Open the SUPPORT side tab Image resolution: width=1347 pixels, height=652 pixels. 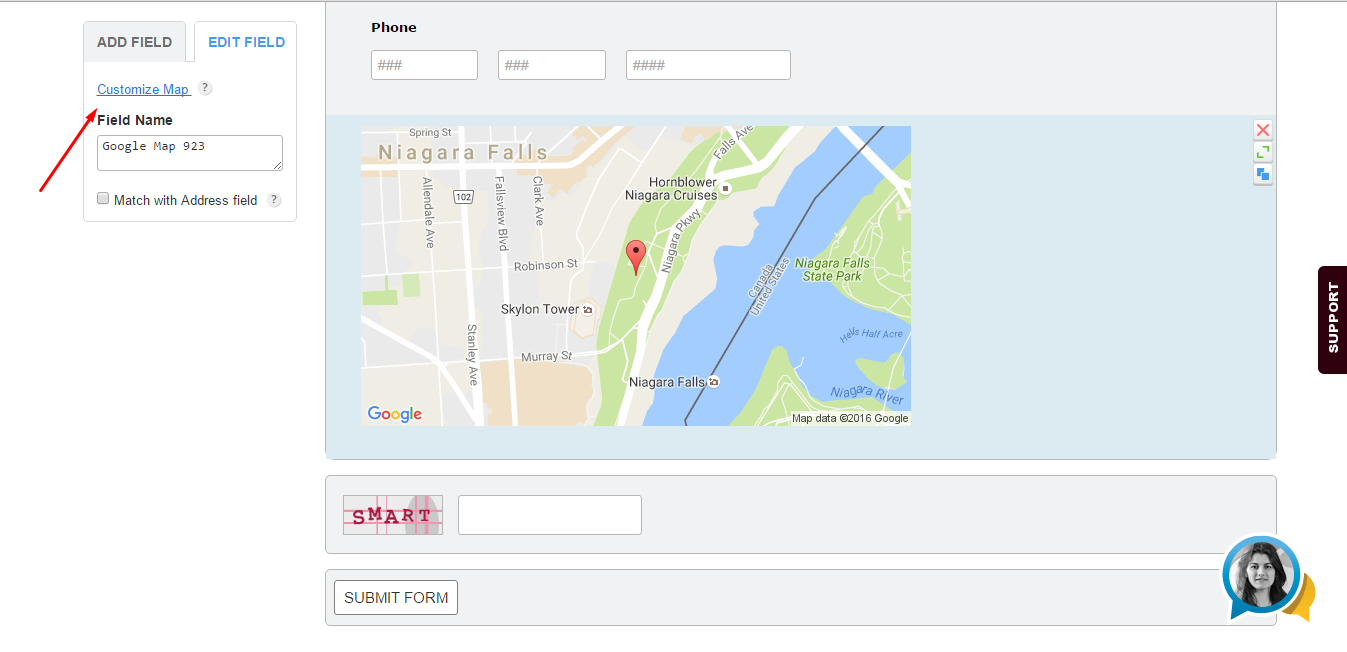coord(1332,319)
